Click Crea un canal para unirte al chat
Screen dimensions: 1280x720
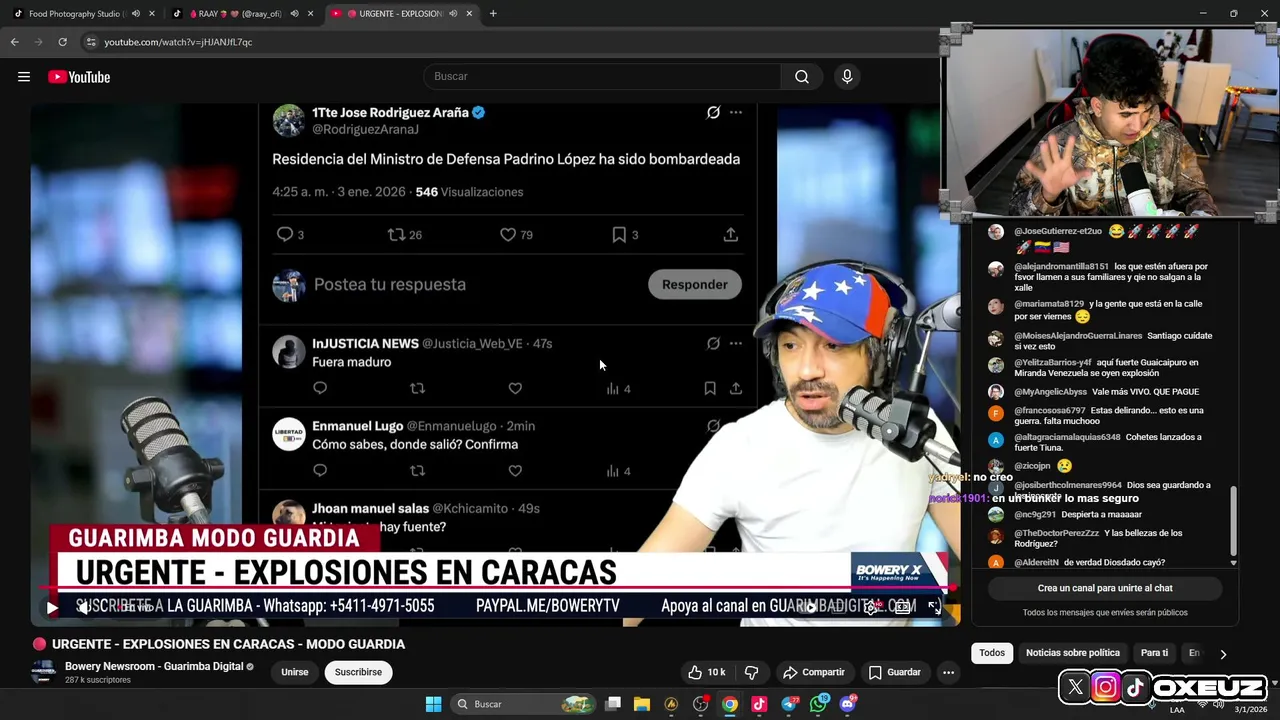tap(1105, 589)
